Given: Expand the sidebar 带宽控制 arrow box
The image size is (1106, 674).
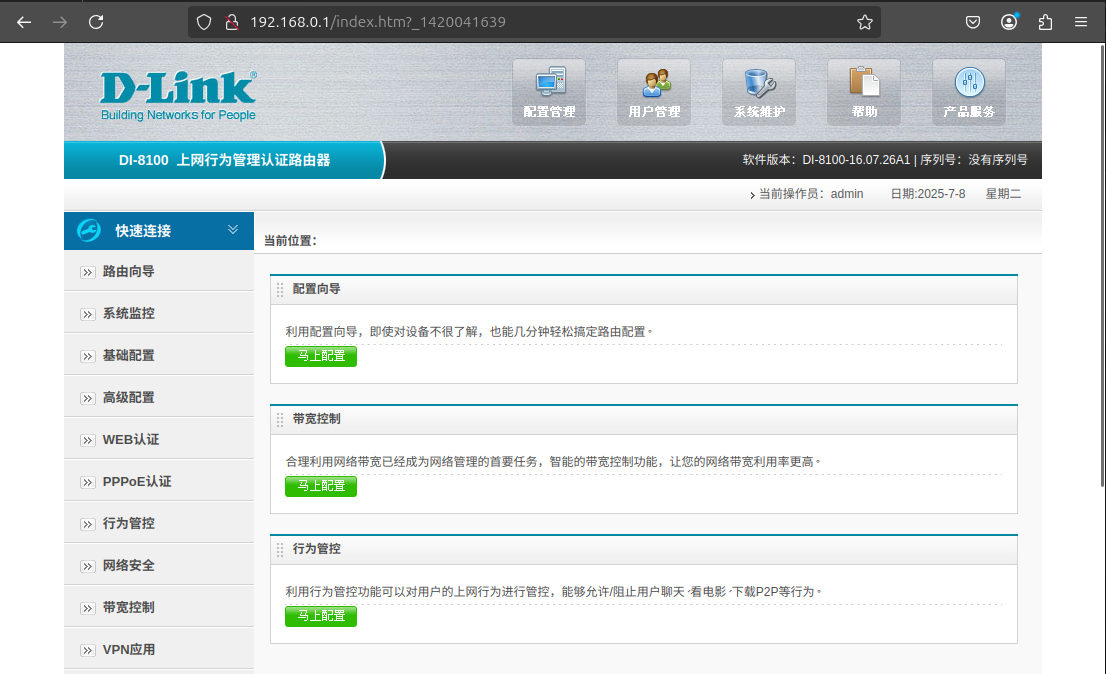Looking at the screenshot, I should point(87,608).
